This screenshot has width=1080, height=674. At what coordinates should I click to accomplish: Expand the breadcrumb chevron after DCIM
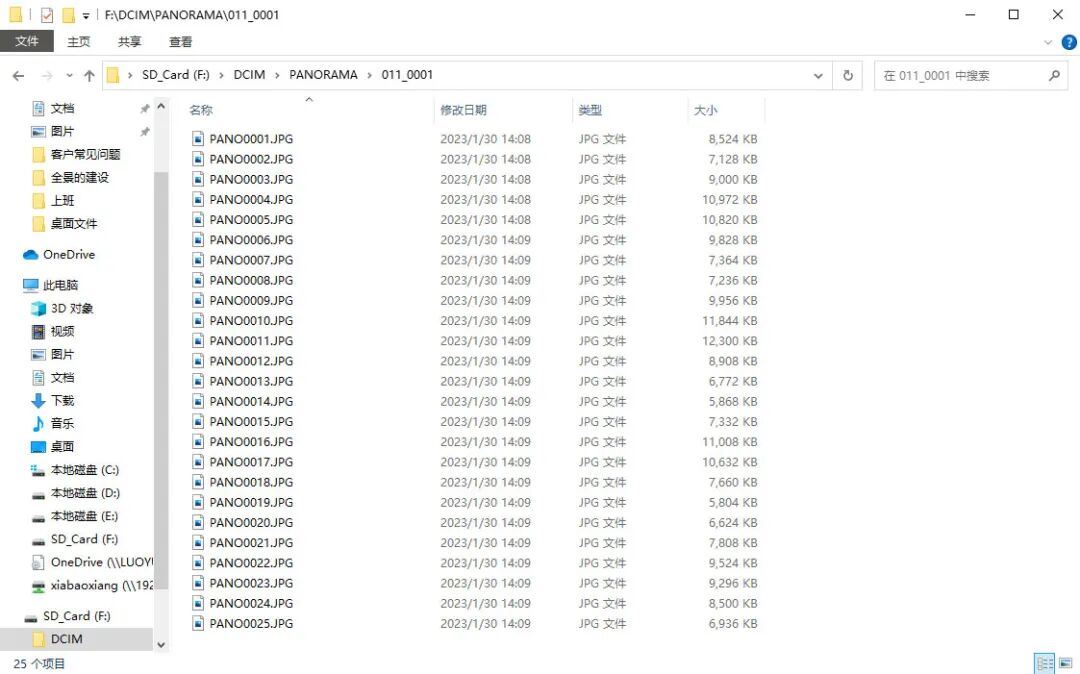(x=277, y=75)
